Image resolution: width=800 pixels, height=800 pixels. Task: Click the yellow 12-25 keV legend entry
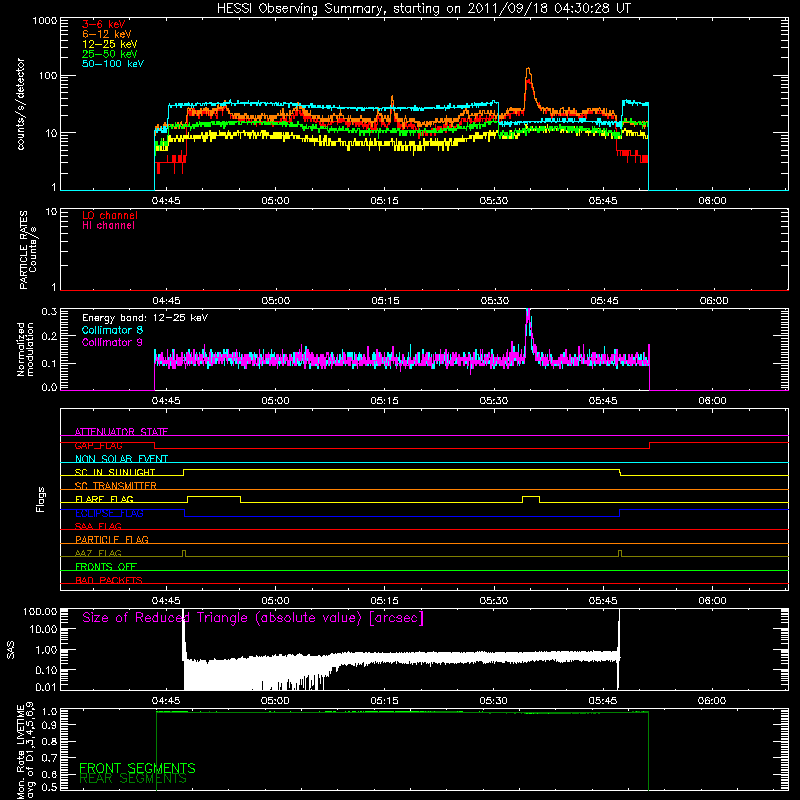[x=110, y=44]
